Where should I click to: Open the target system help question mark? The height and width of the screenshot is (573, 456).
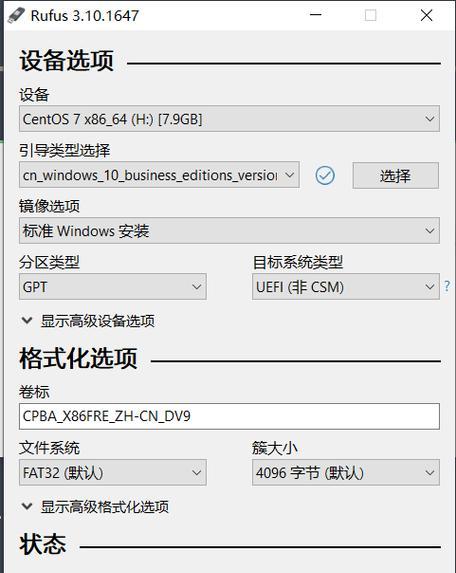(x=447, y=286)
